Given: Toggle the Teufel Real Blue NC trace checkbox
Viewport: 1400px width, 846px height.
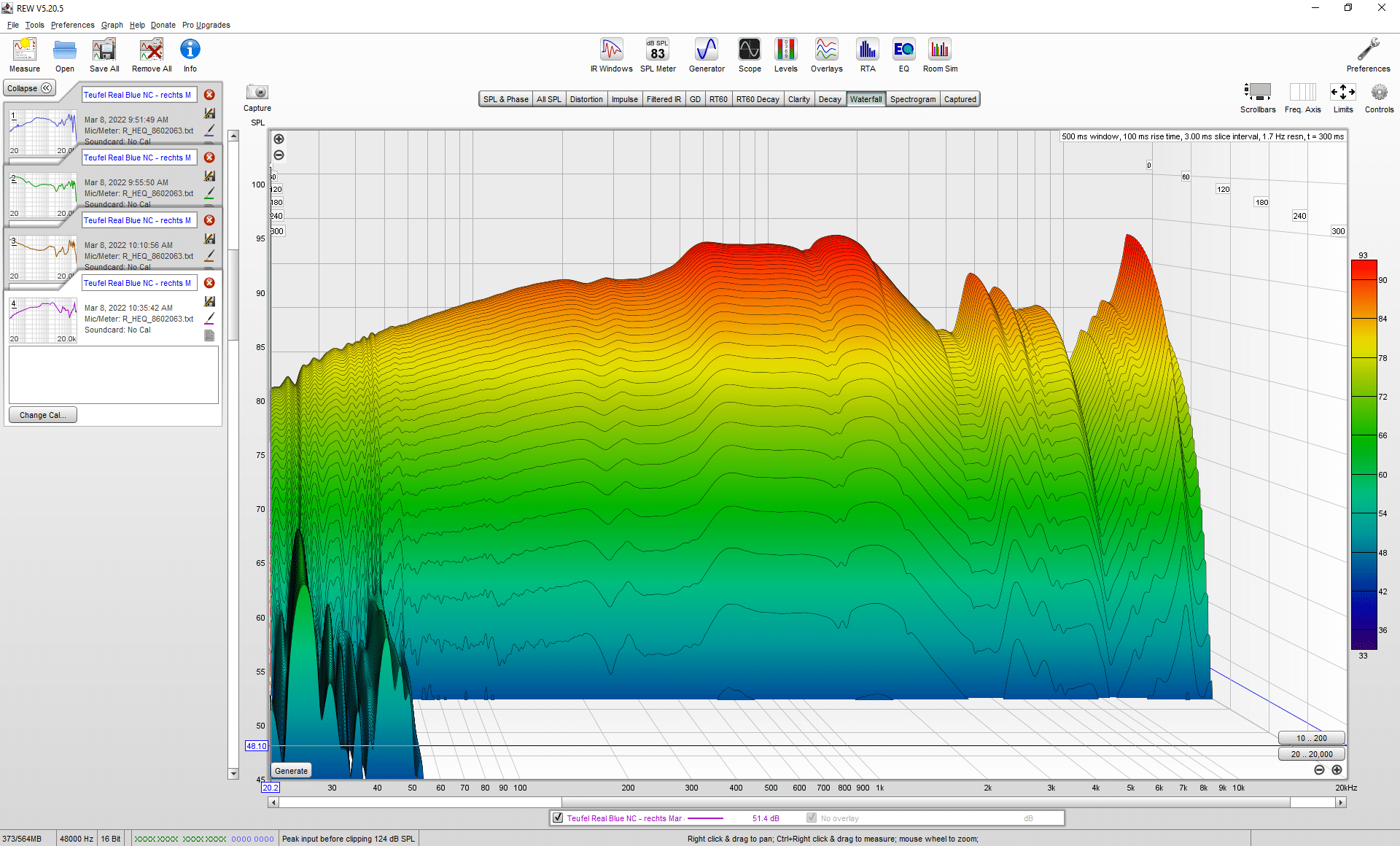Looking at the screenshot, I should pyautogui.click(x=558, y=818).
